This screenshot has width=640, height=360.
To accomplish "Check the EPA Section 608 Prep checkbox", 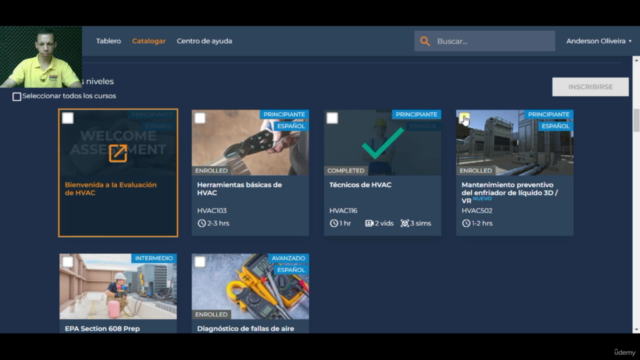I will pos(68,262).
